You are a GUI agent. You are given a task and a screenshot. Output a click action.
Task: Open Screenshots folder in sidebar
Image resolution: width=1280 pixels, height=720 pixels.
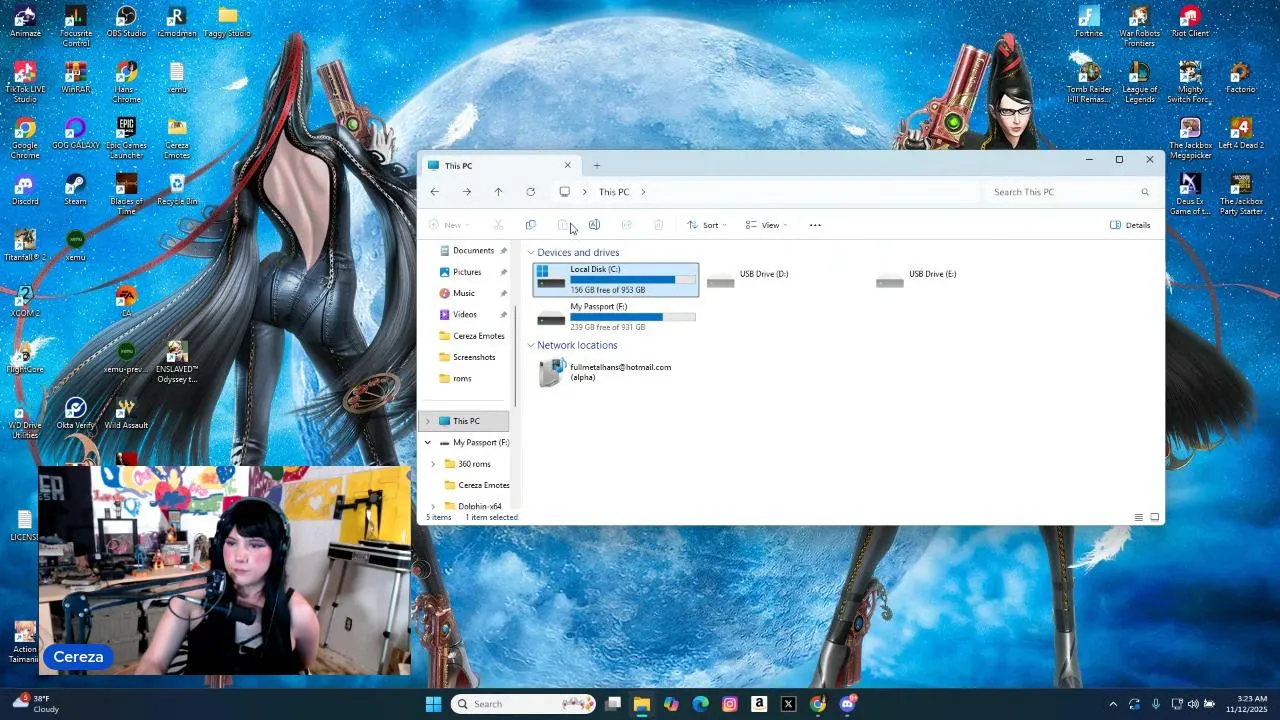[x=473, y=357]
